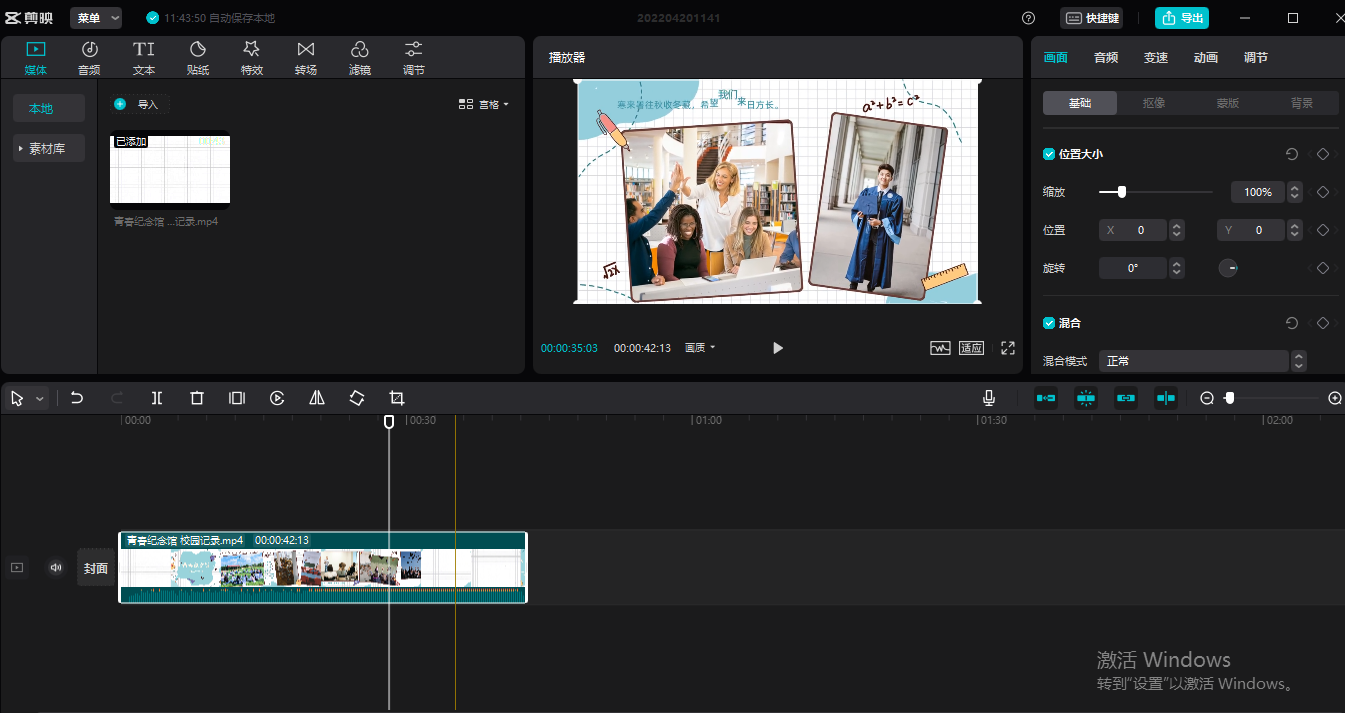Click the Y position input field
This screenshot has height=713, width=1345.
tap(1251, 230)
